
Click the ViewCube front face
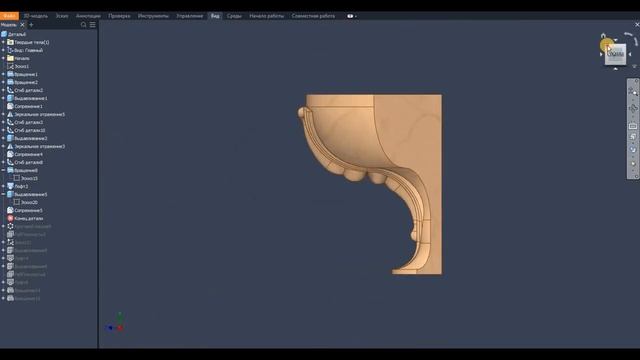click(616, 54)
